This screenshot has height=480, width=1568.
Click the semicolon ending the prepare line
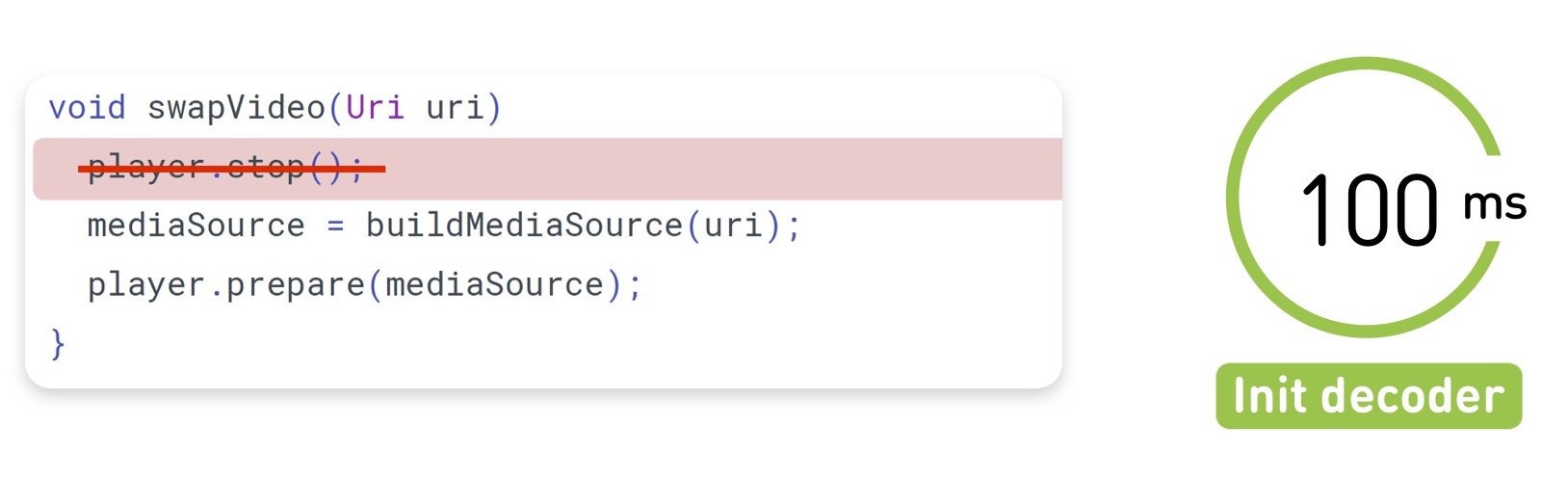635,286
